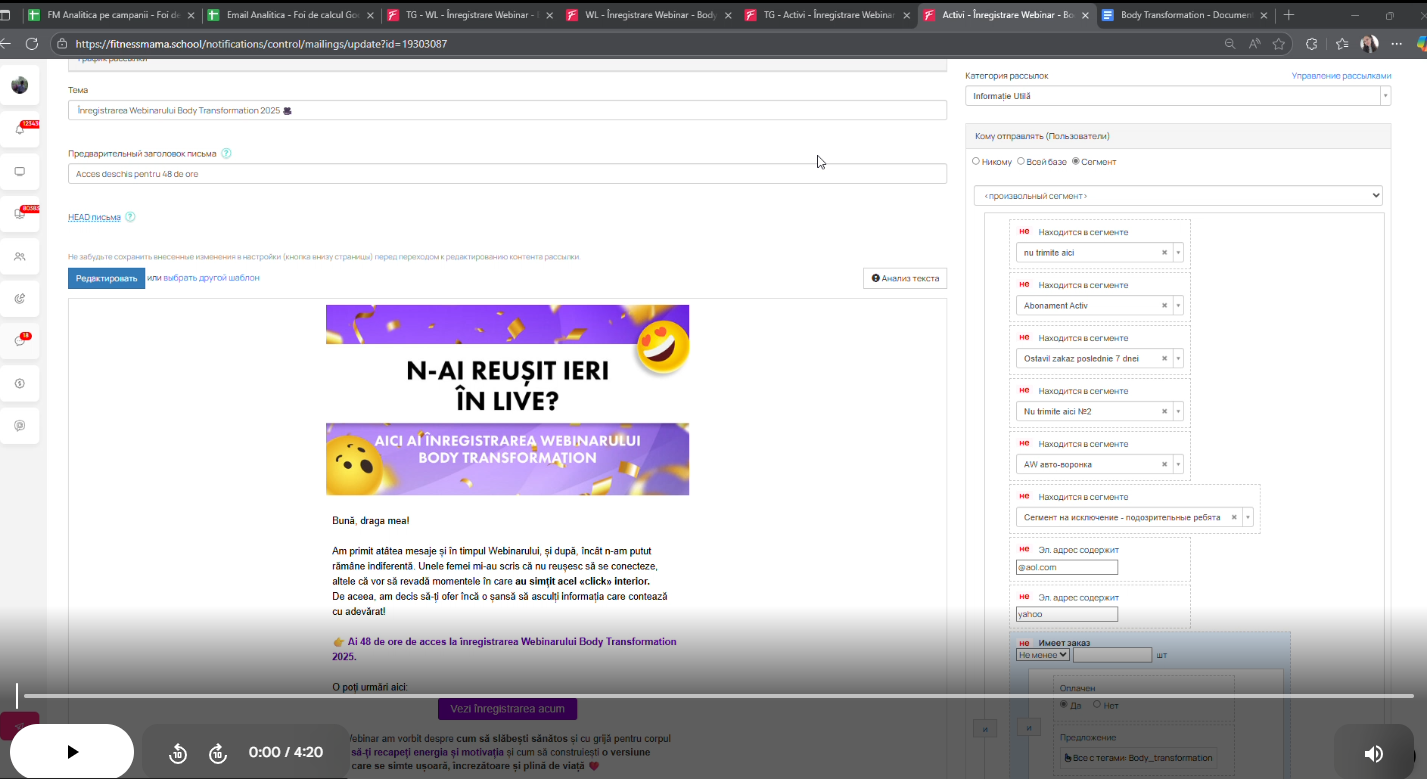Open the Не менее quantity dropdown
This screenshot has width=1427, height=779.
(1043, 654)
